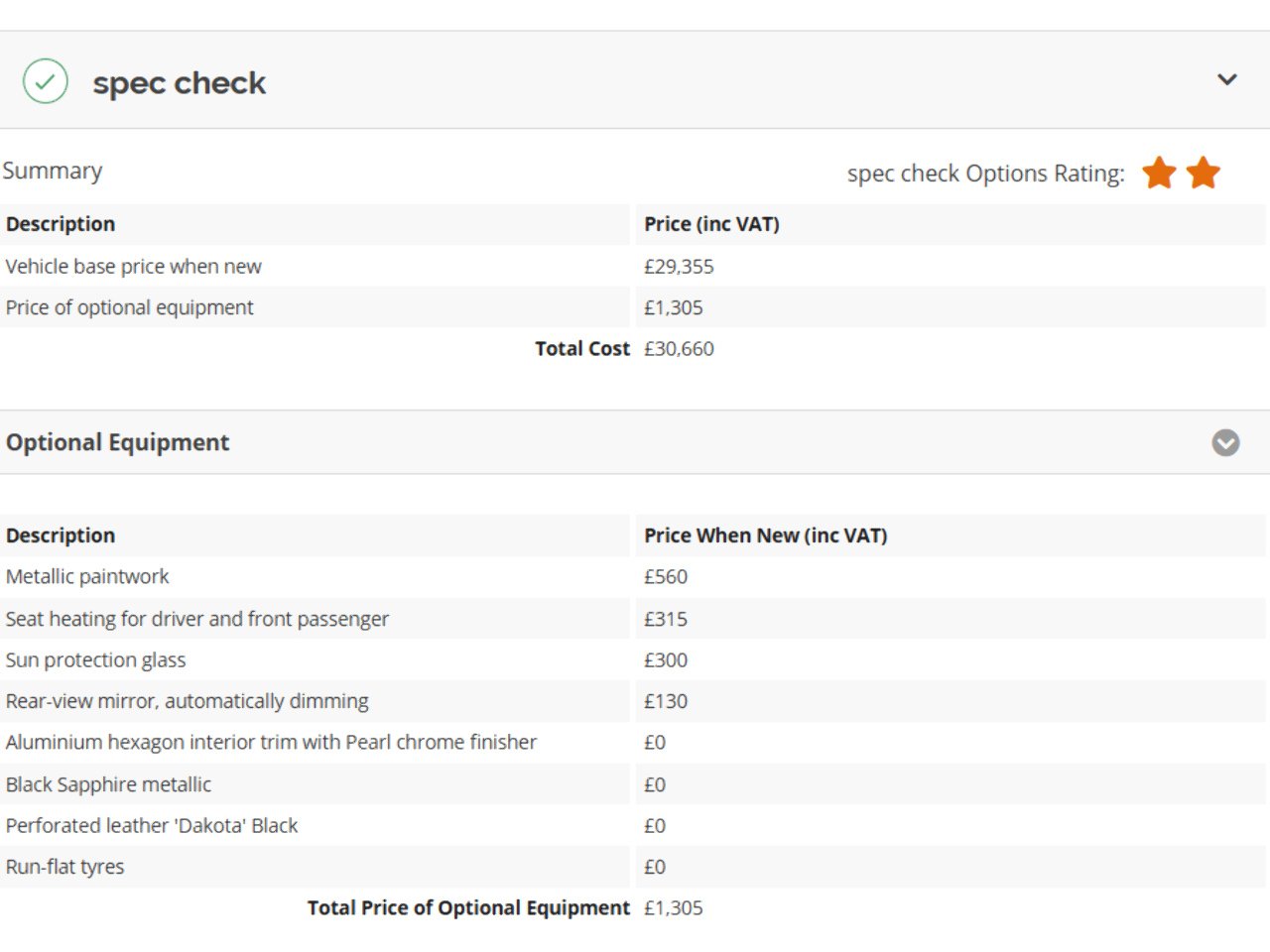This screenshot has height=952, width=1270.
Task: Click the second orange rating star
Action: [1203, 173]
